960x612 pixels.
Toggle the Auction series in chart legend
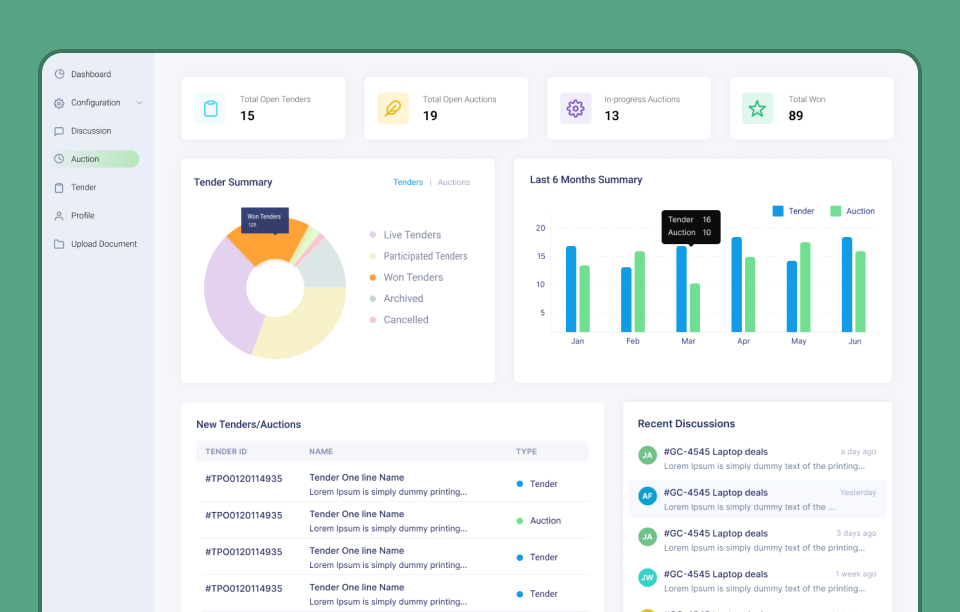pos(852,211)
